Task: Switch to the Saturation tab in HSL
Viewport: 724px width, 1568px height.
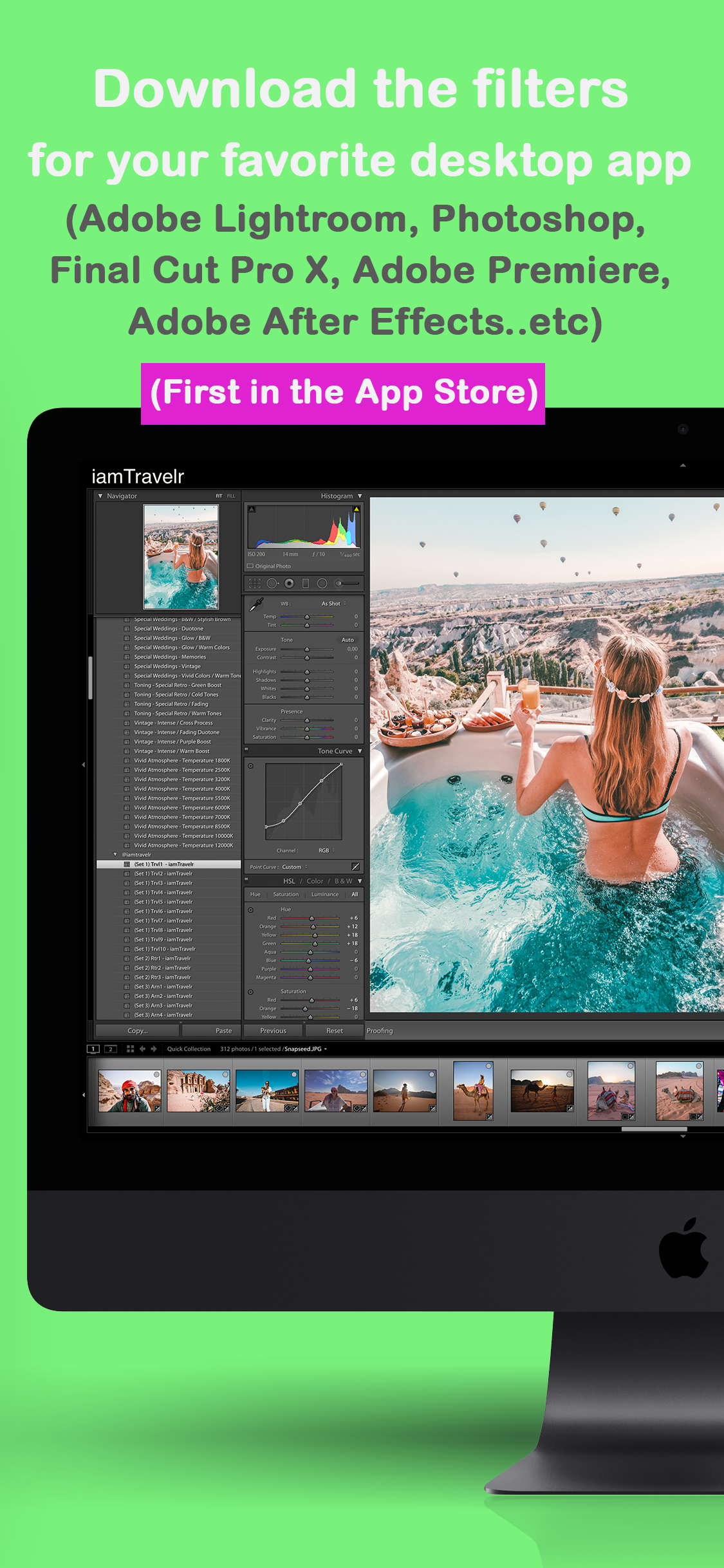Action: [286, 895]
